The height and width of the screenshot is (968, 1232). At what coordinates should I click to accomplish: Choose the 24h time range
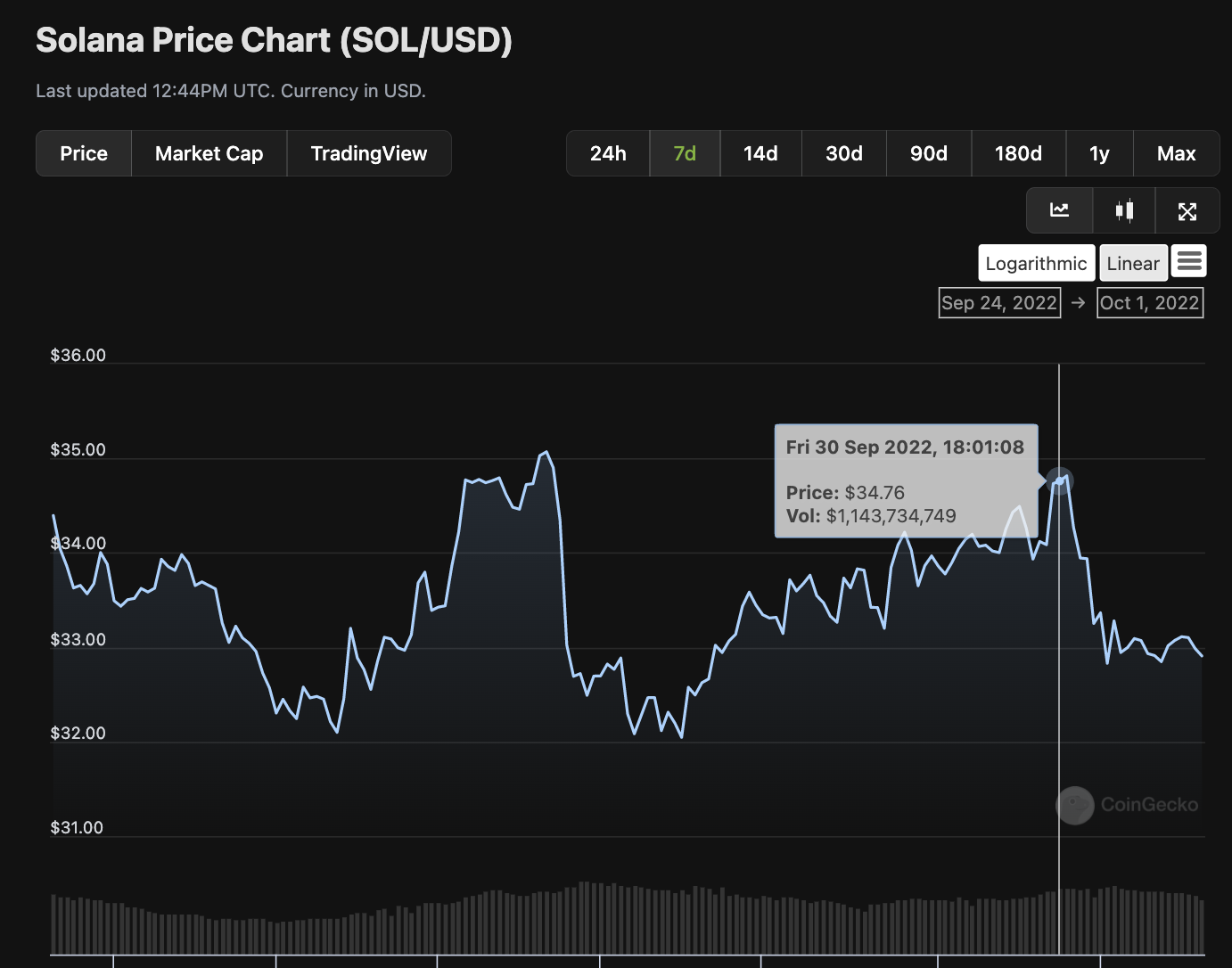(608, 153)
